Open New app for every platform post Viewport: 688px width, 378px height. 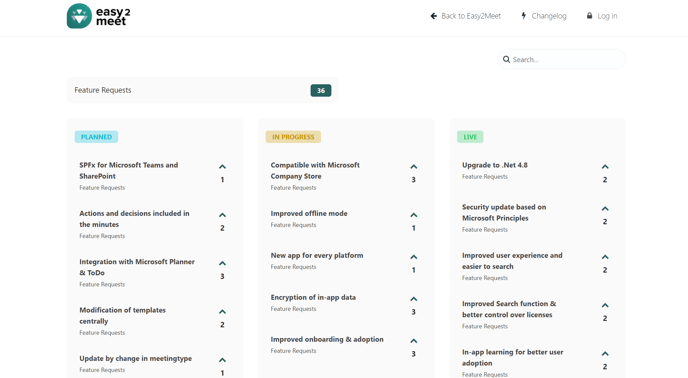317,255
